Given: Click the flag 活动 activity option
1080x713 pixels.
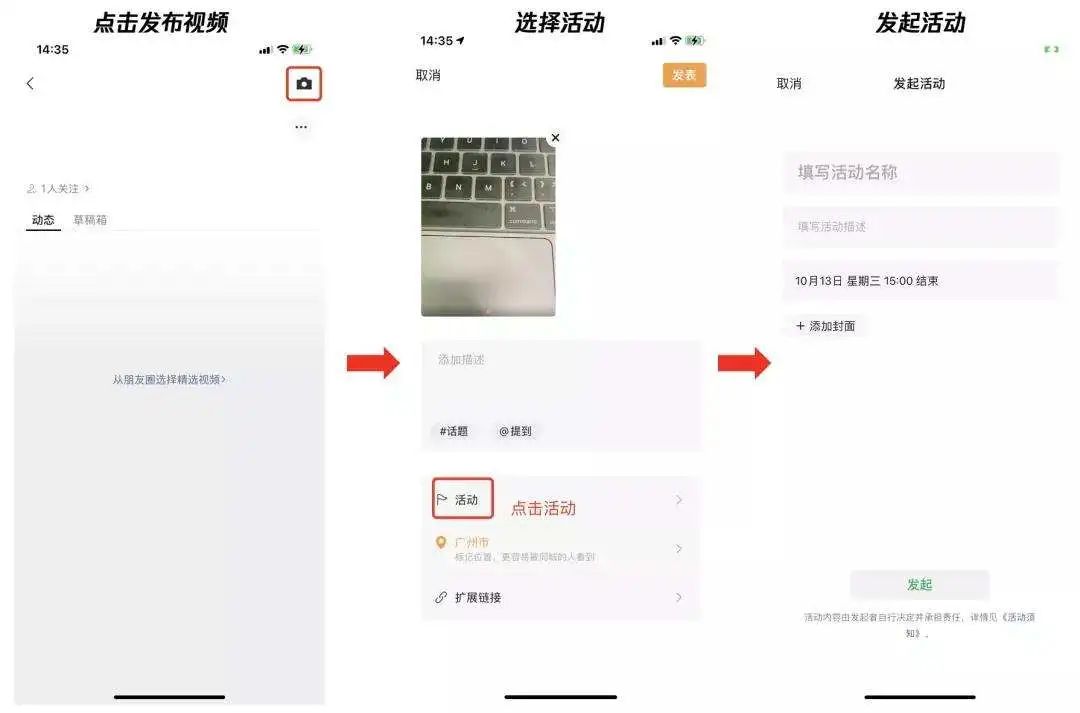Looking at the screenshot, I should [x=462, y=499].
